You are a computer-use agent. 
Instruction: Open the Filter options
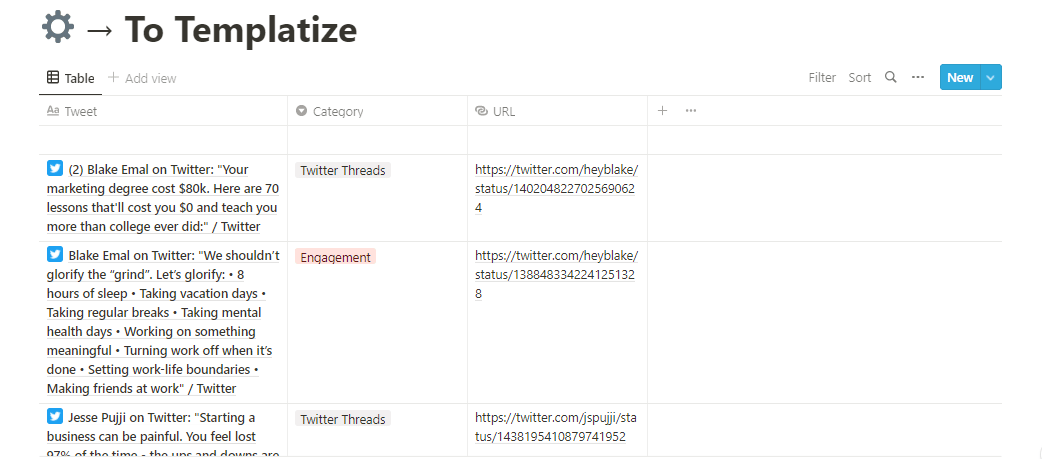pyautogui.click(x=822, y=78)
